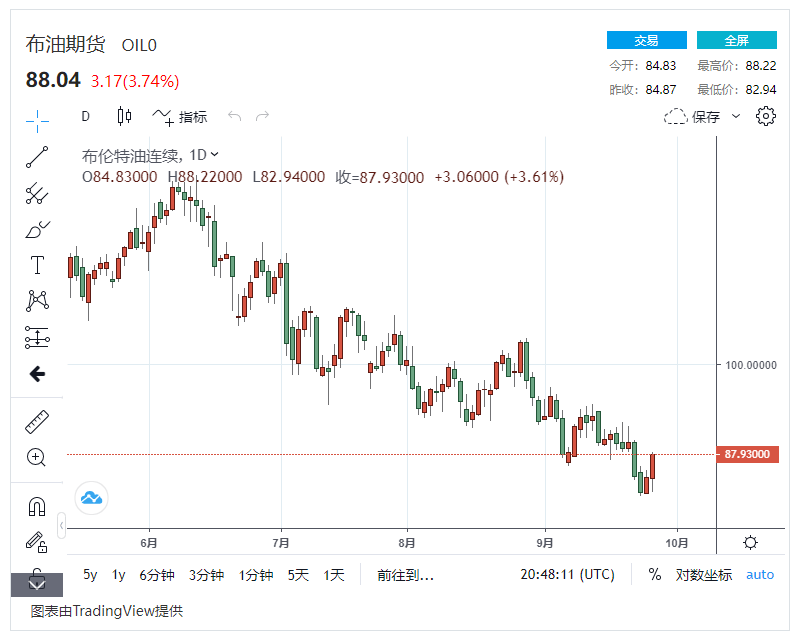Screen dimensions: 802x634
Task: Select the 6分钟 time range
Action: 156,574
